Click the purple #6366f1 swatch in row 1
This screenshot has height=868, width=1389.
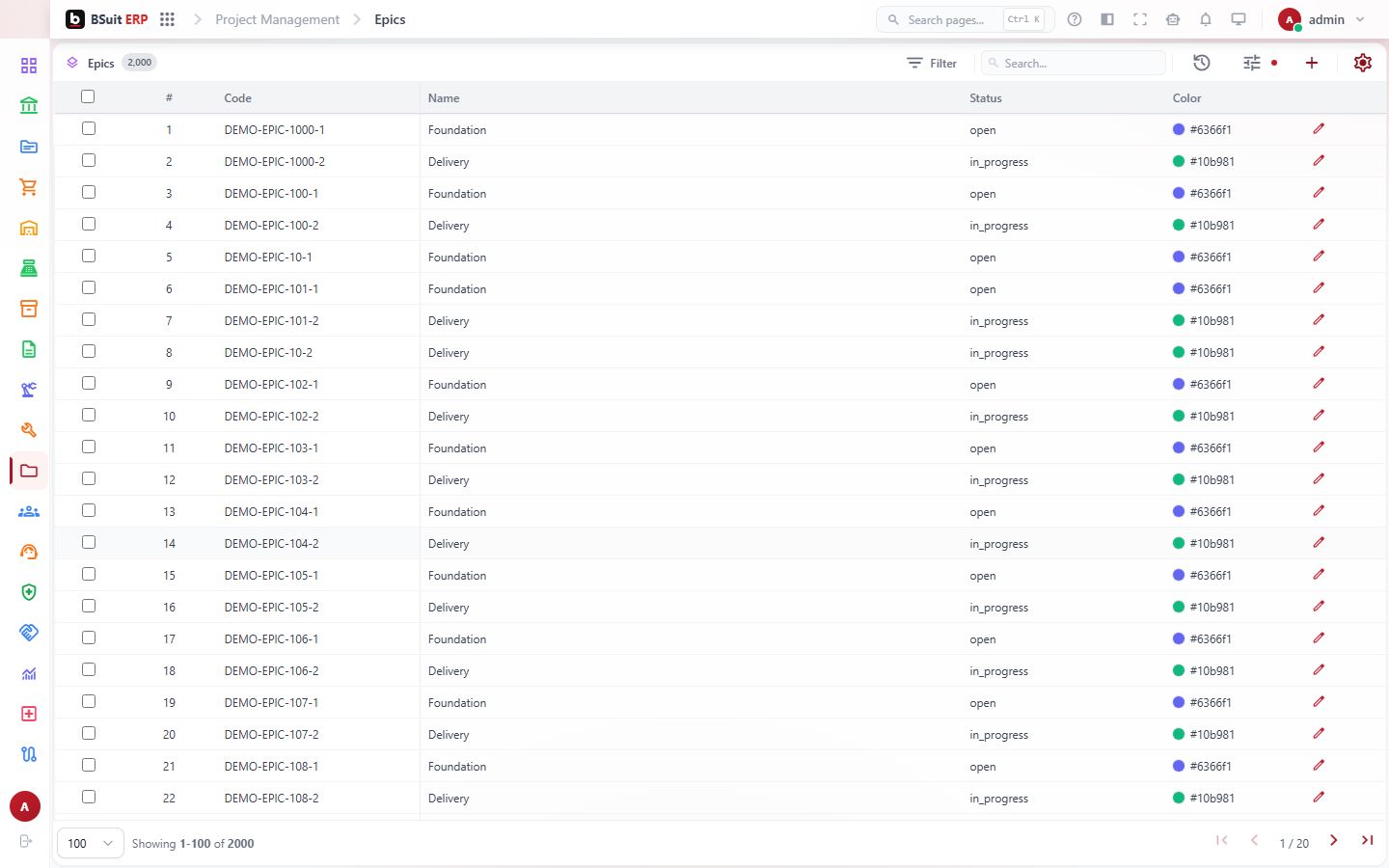coord(1179,129)
